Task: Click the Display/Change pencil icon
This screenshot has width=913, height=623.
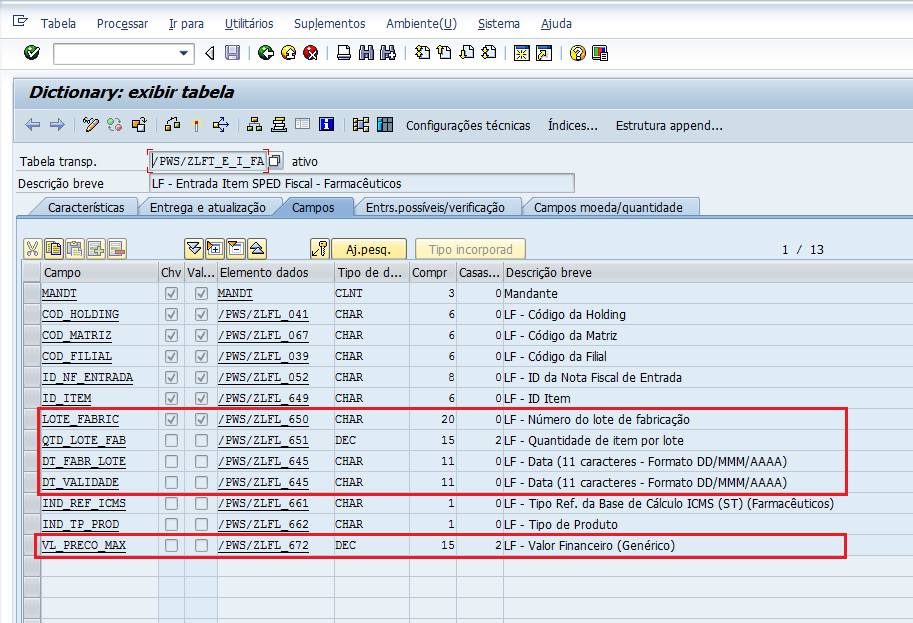Action: coord(91,125)
